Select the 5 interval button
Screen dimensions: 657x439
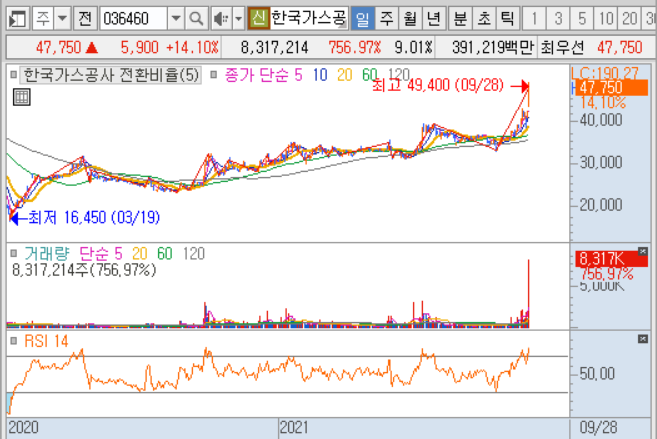click(x=582, y=19)
